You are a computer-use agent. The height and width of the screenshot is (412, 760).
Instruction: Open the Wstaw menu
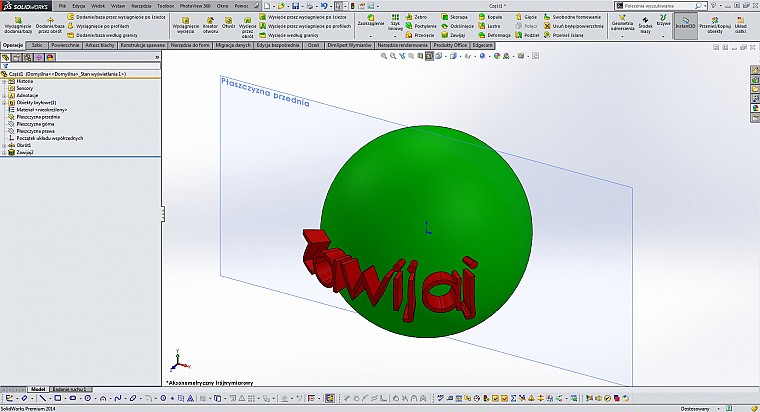pos(118,6)
